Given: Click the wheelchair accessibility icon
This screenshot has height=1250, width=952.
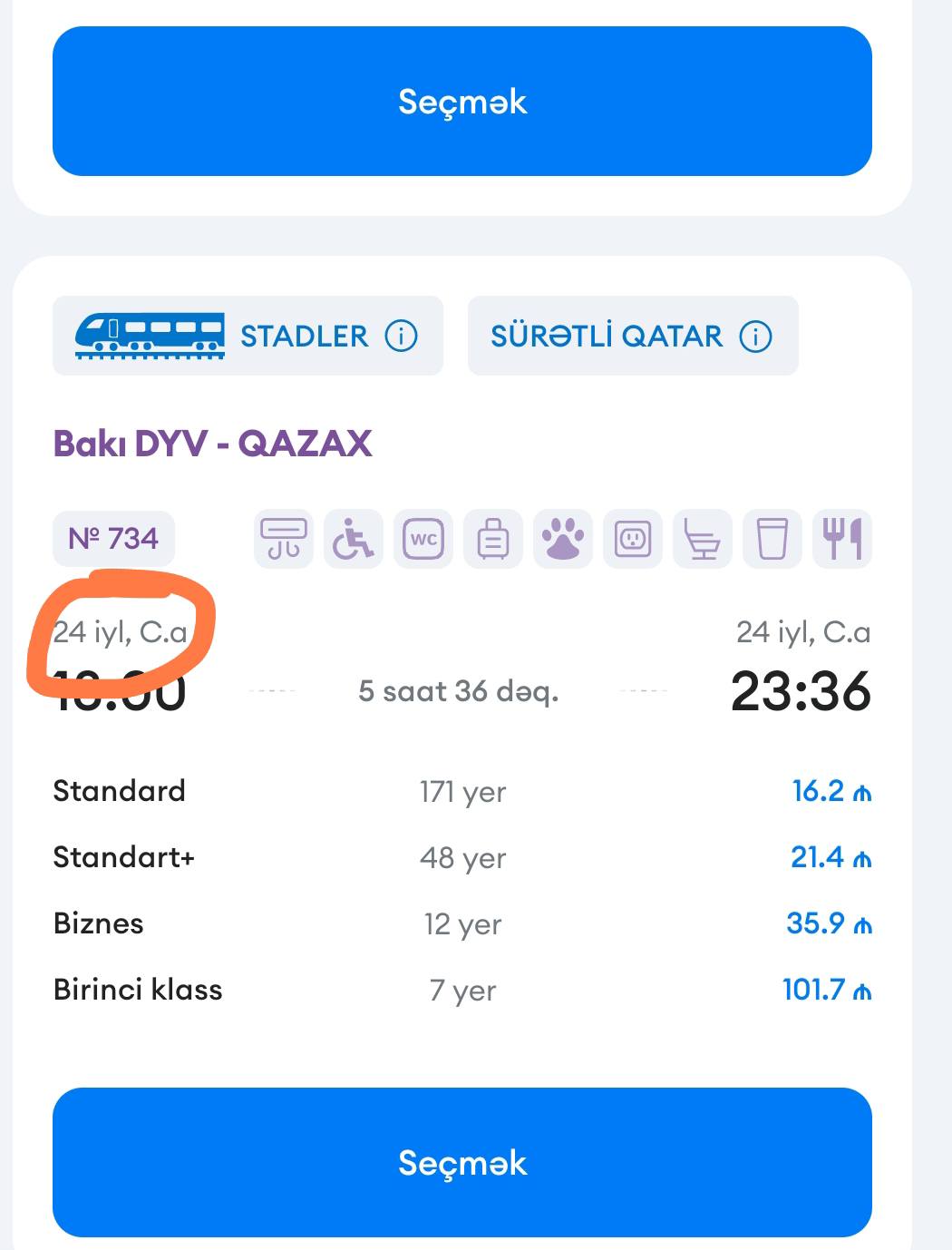Looking at the screenshot, I should pos(354,539).
